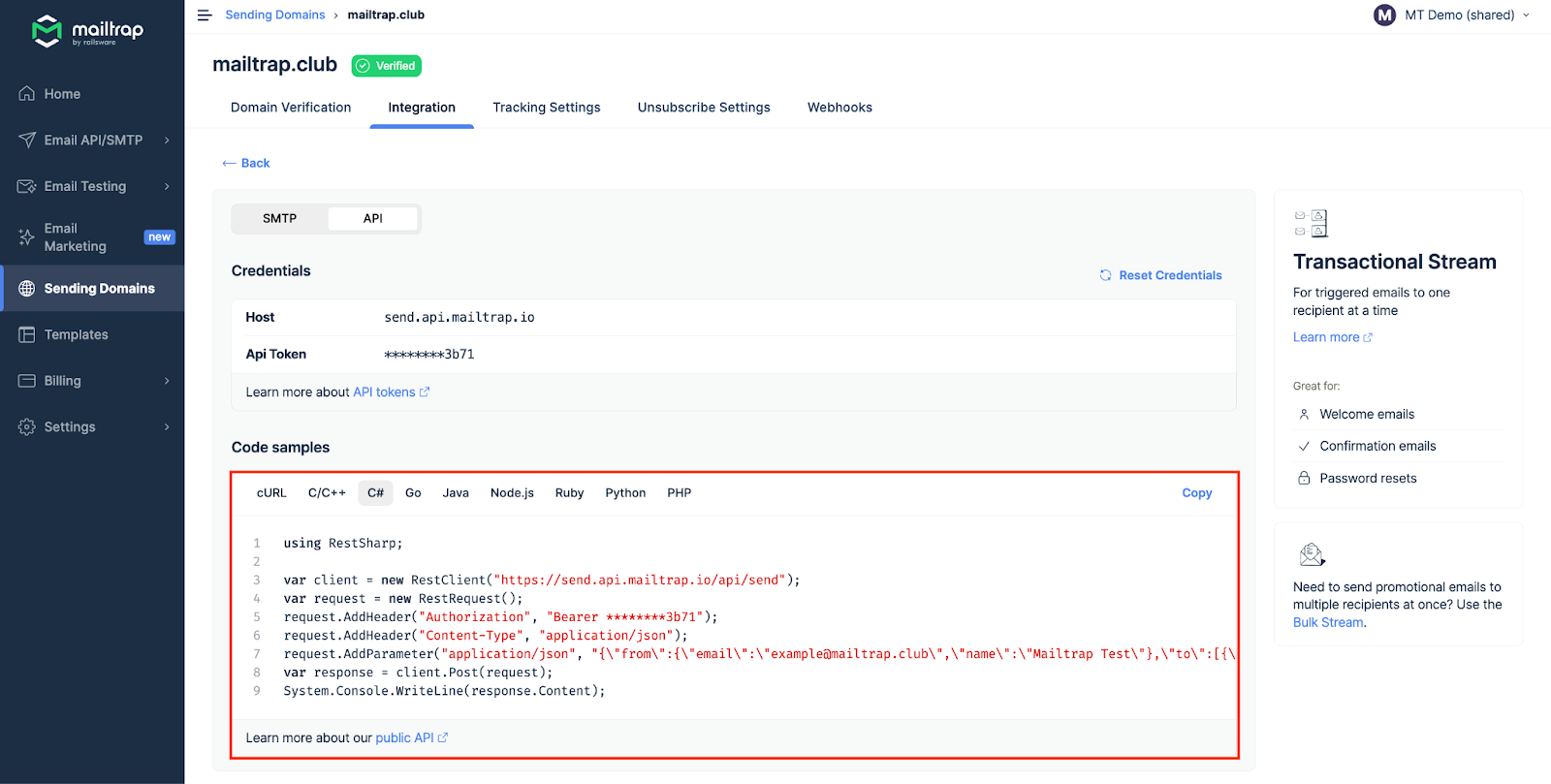Copy the code sample
This screenshot has height=784, width=1551.
[1196, 493]
